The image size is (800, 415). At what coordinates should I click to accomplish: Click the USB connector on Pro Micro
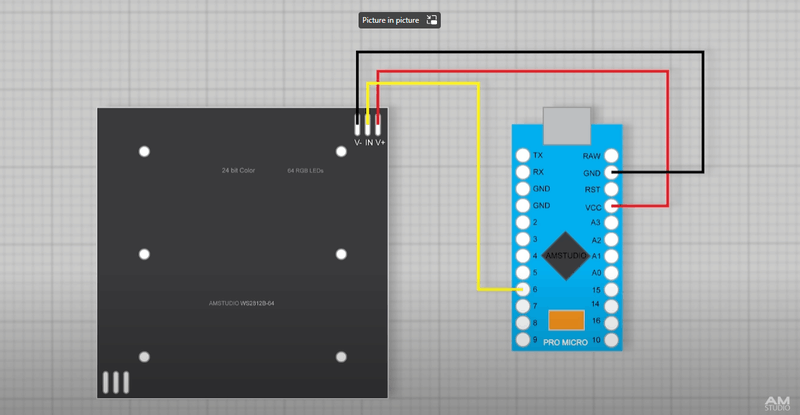point(567,126)
